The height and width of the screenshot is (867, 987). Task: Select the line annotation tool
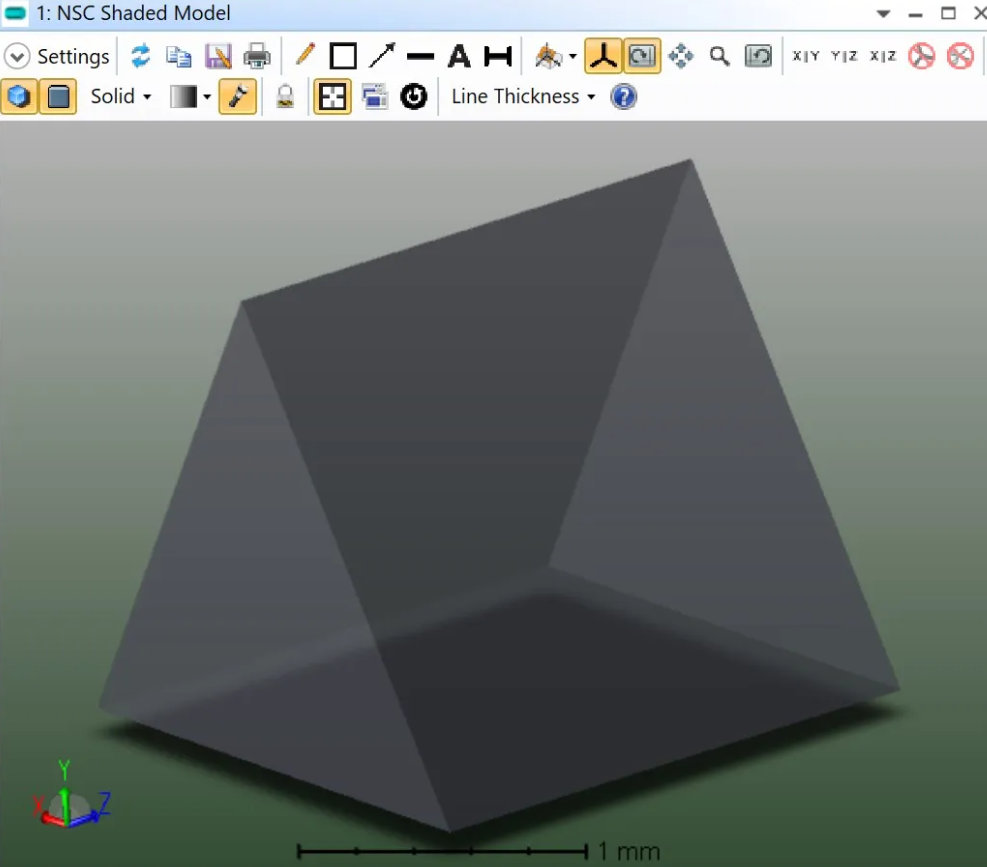(x=420, y=57)
